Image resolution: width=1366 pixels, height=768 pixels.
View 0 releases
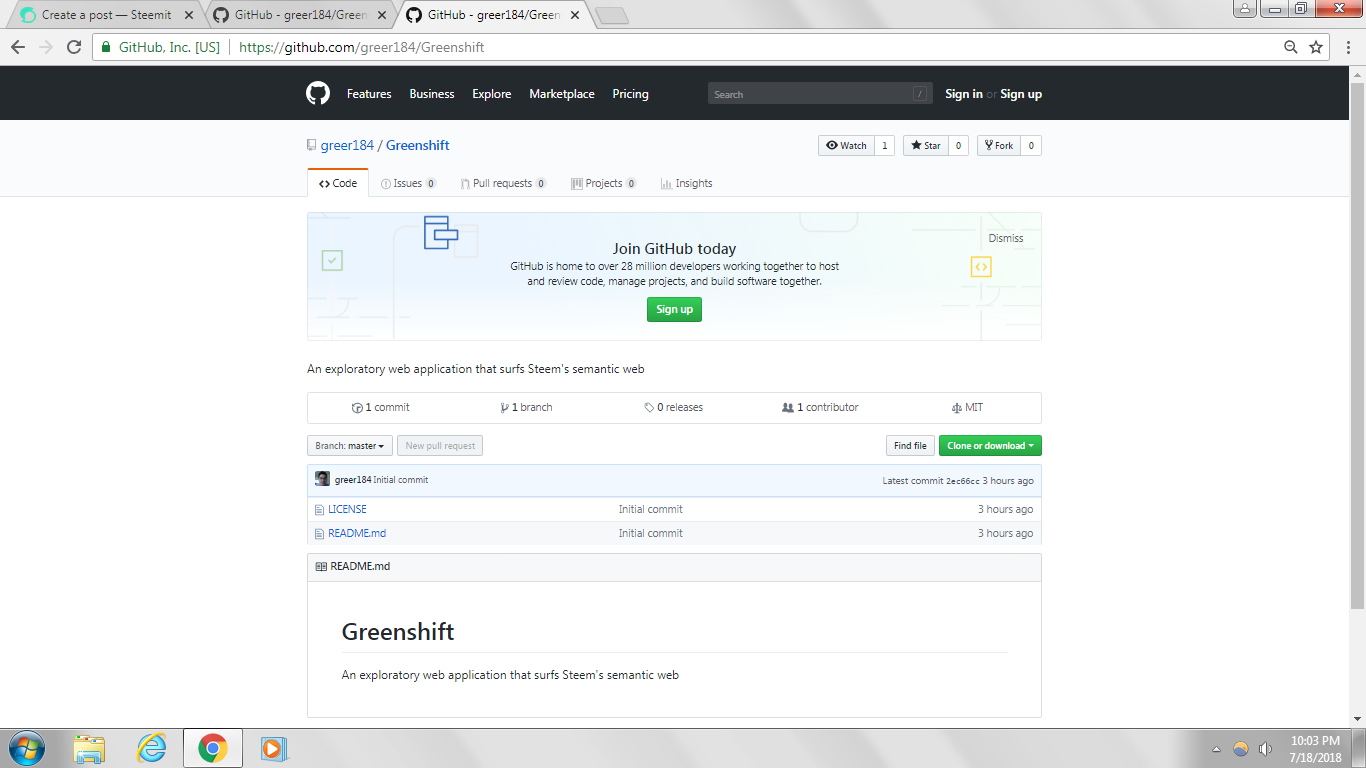click(674, 408)
